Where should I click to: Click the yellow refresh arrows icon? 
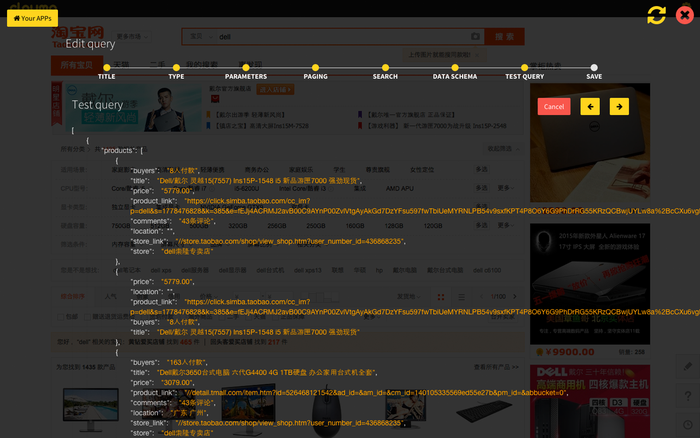[x=656, y=15]
